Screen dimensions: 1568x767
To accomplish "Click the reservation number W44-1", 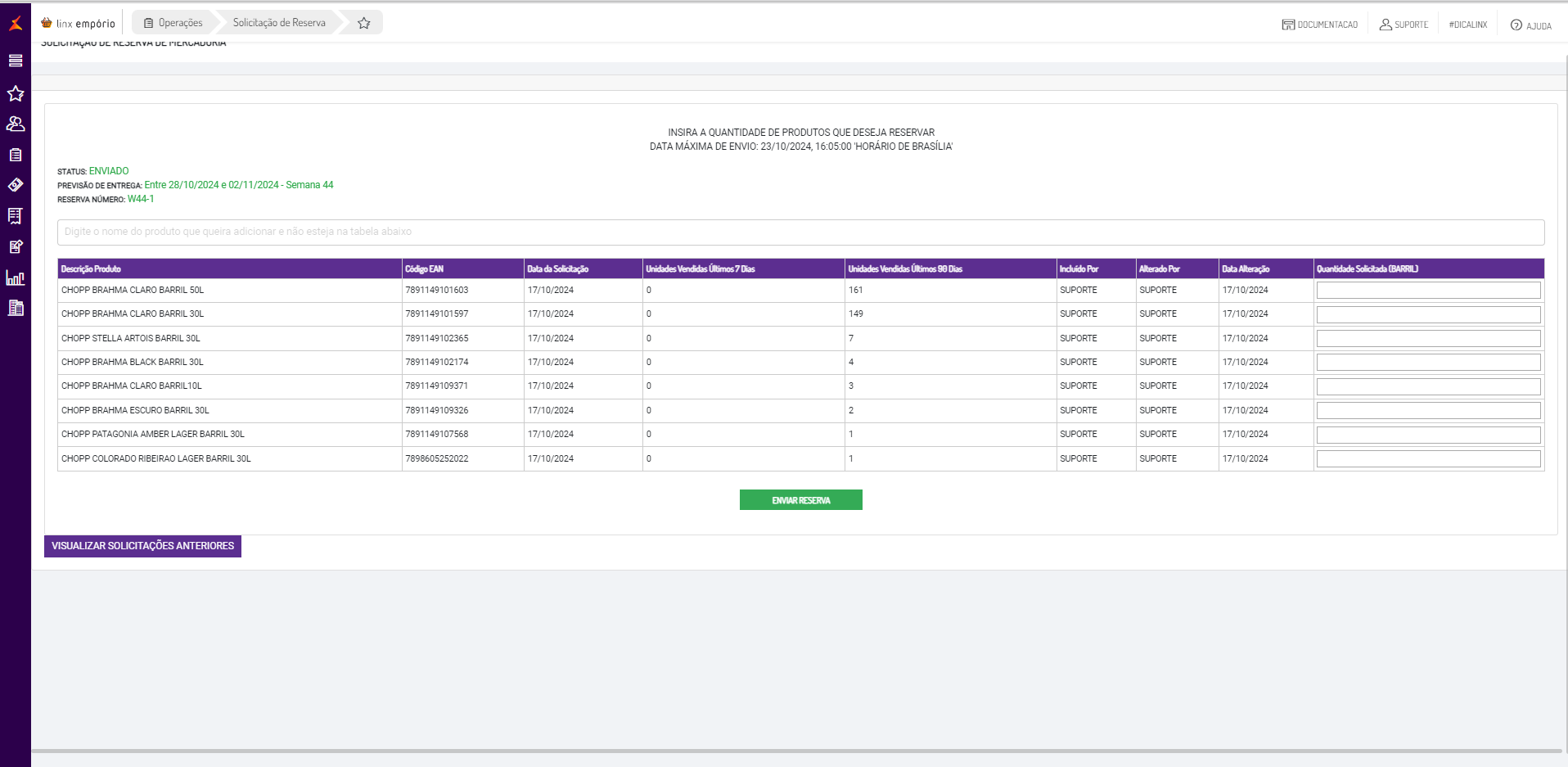I will 141,199.
